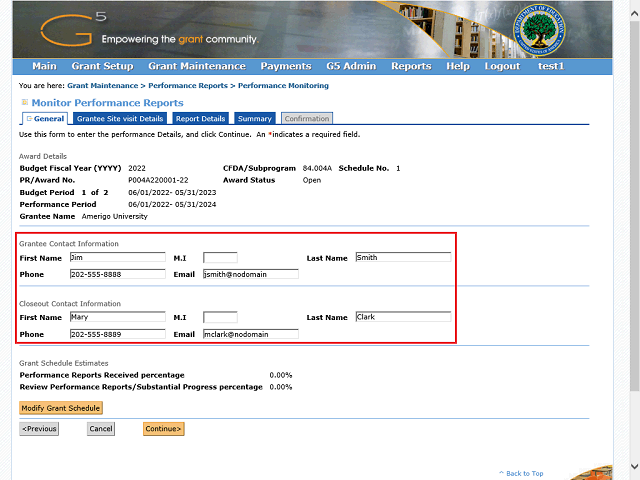Click the vertical scrollbar thumb
The width and height of the screenshot is (640, 480).
click(634, 206)
